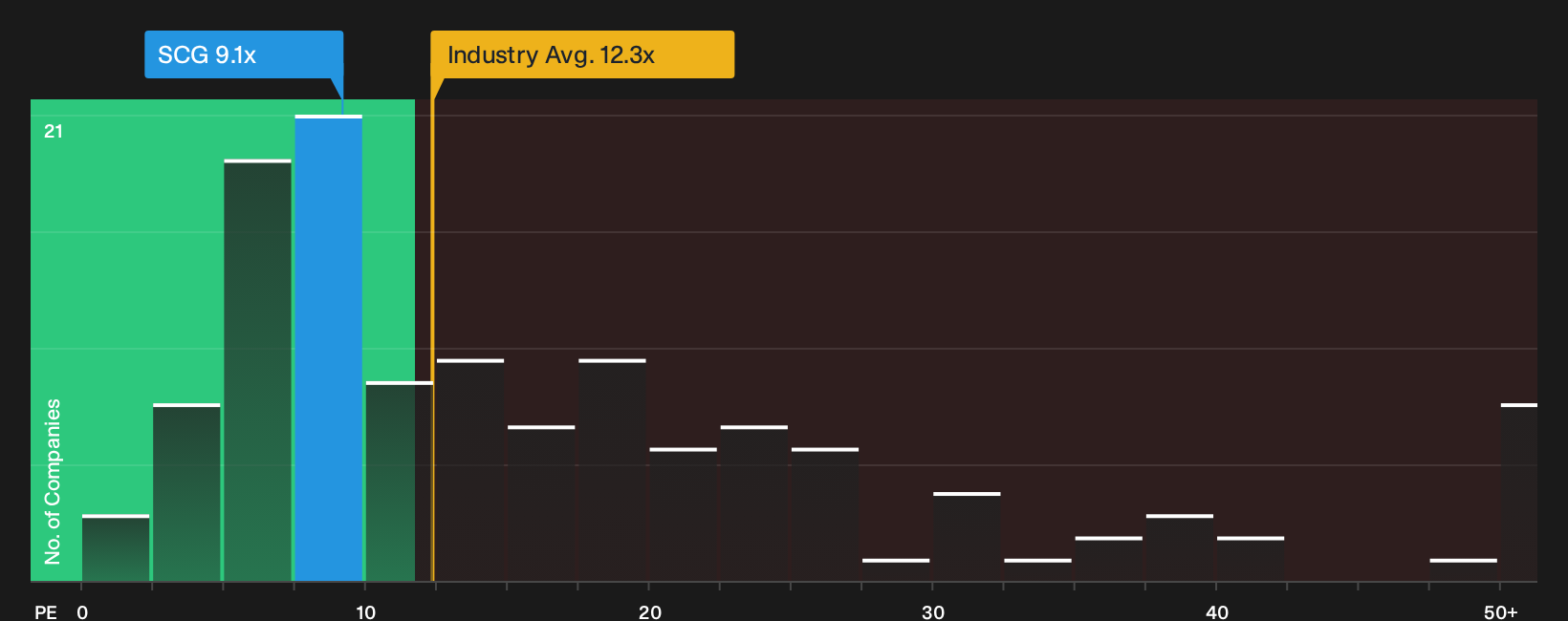Click the x-axis label 50+
The image size is (1568, 621).
coord(1501,612)
